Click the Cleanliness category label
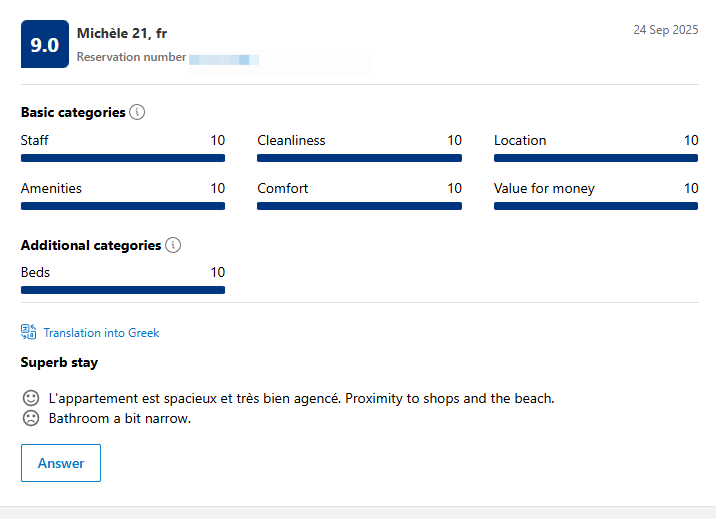716x519 pixels. [291, 140]
